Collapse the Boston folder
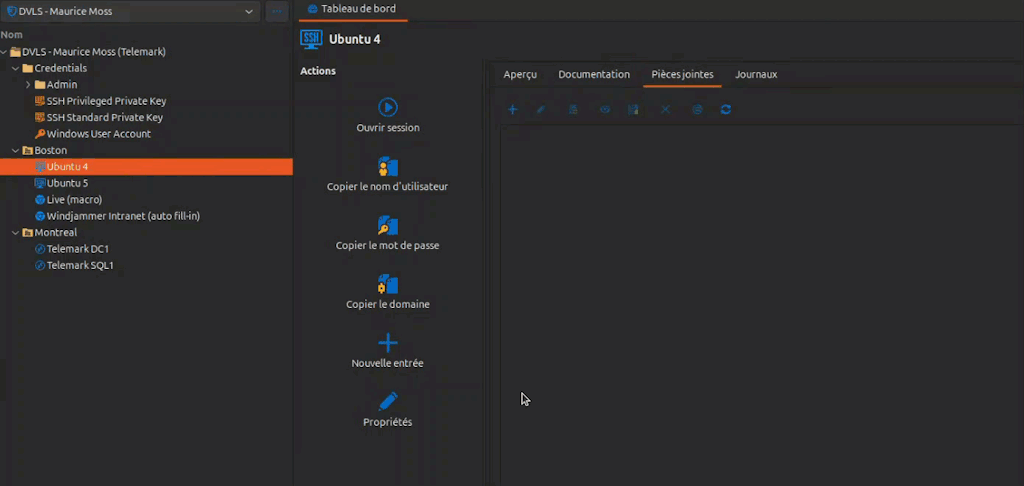 point(16,150)
